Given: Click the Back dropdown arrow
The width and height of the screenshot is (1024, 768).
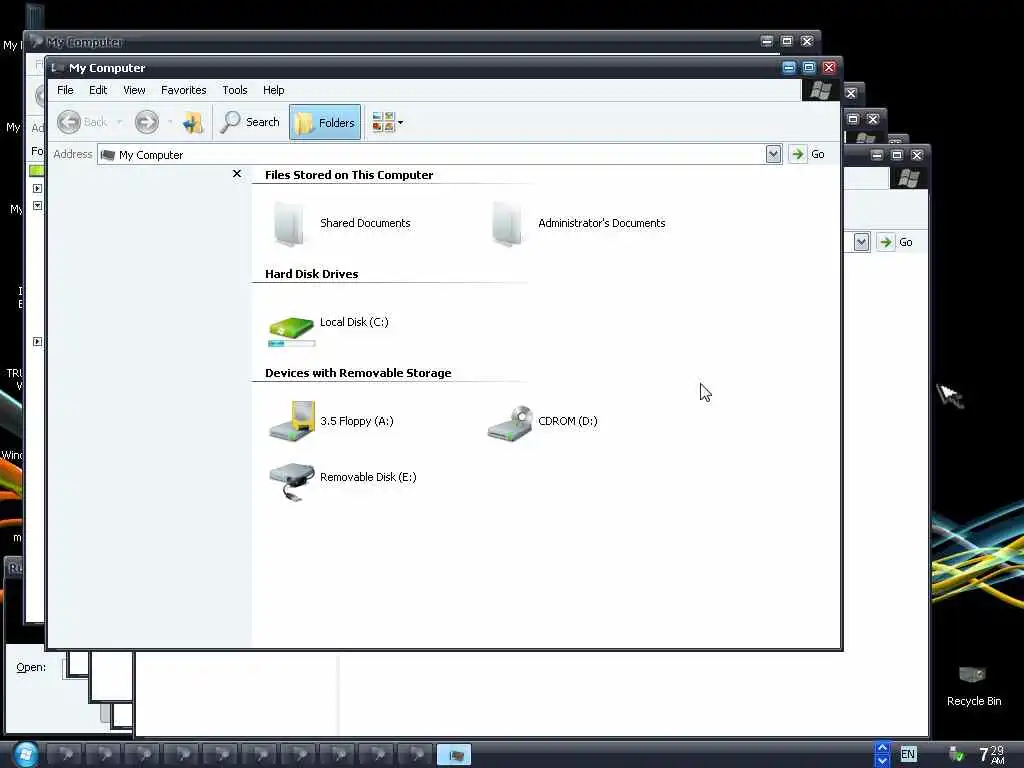Looking at the screenshot, I should [119, 122].
